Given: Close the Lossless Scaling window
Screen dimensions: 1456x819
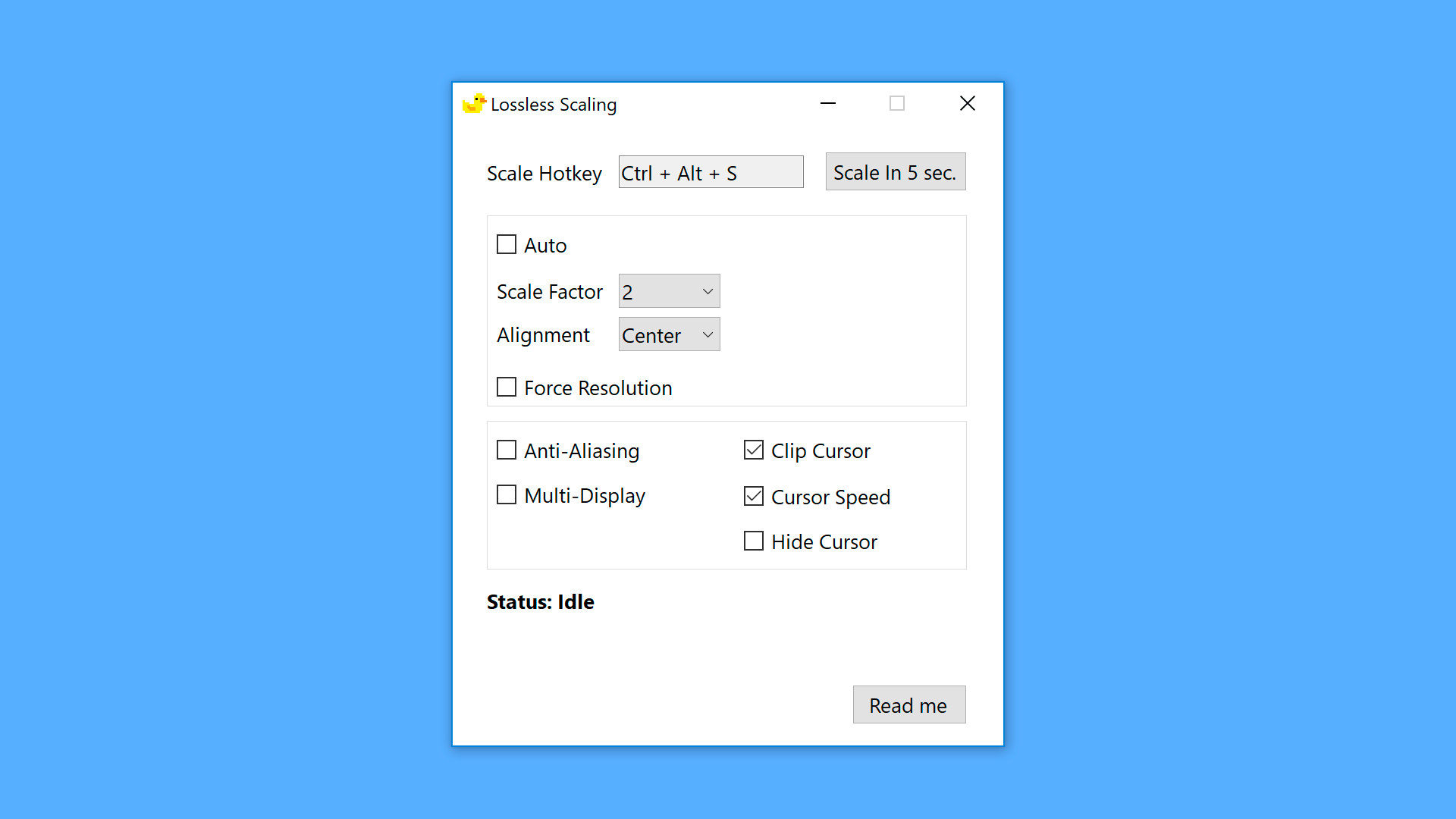Looking at the screenshot, I should tap(967, 103).
